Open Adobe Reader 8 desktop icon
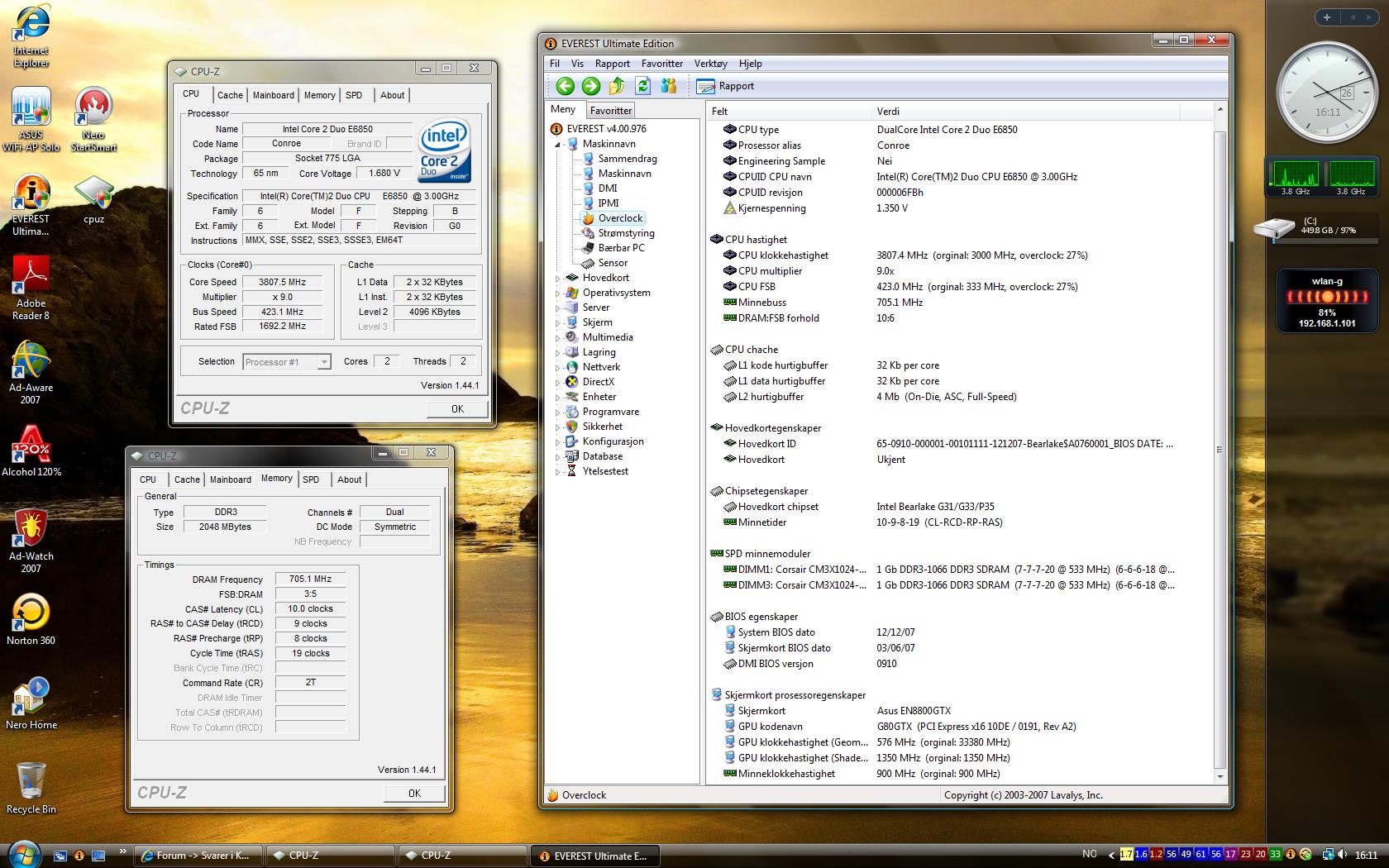The width and height of the screenshot is (1389, 868). (31, 288)
